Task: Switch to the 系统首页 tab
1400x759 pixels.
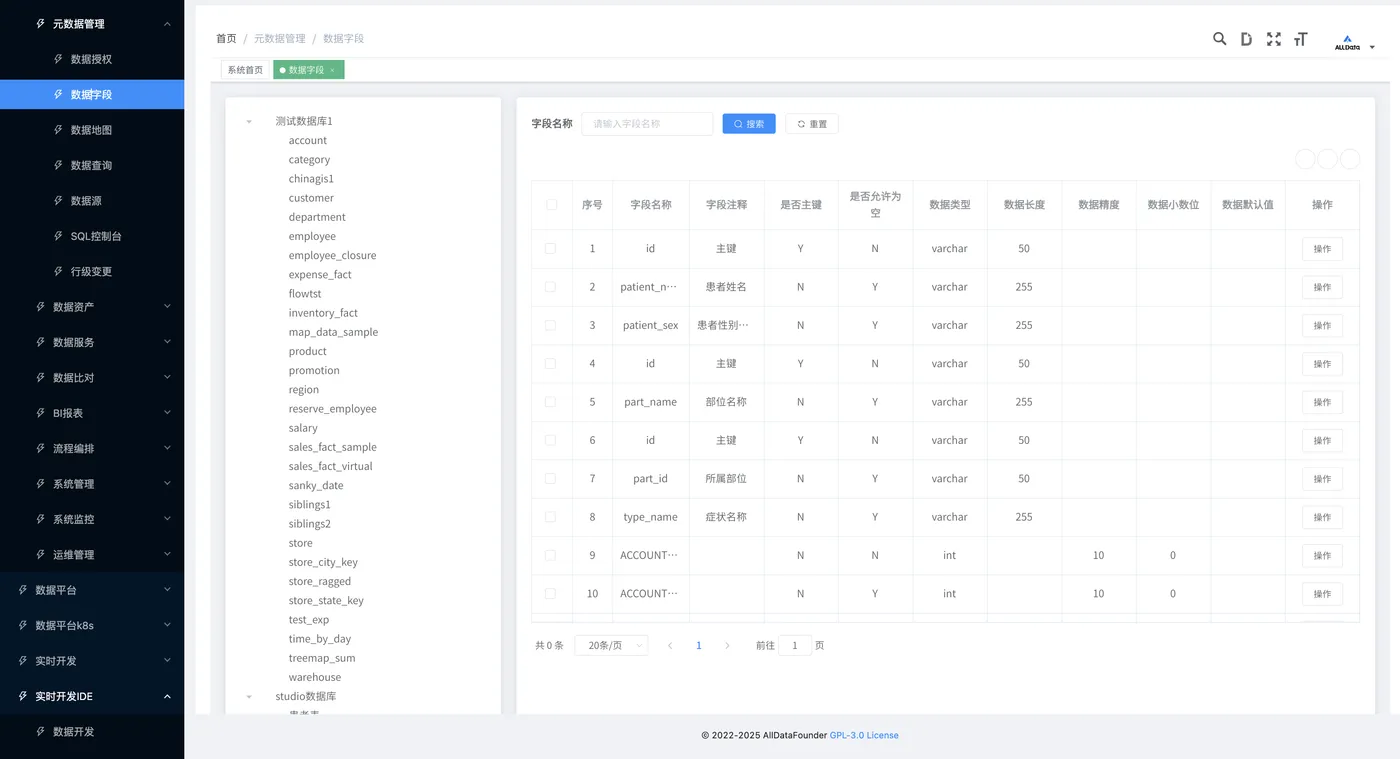Action: coord(245,70)
